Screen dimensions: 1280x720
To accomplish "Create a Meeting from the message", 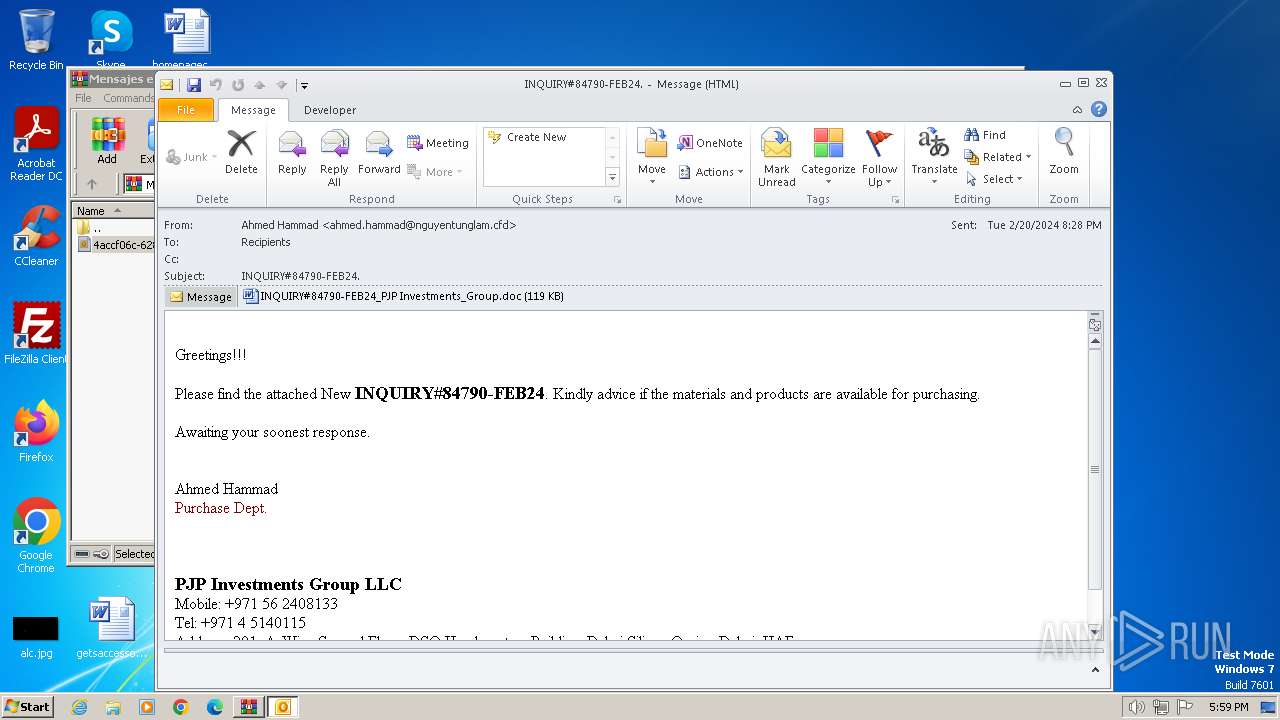I will click(438, 143).
